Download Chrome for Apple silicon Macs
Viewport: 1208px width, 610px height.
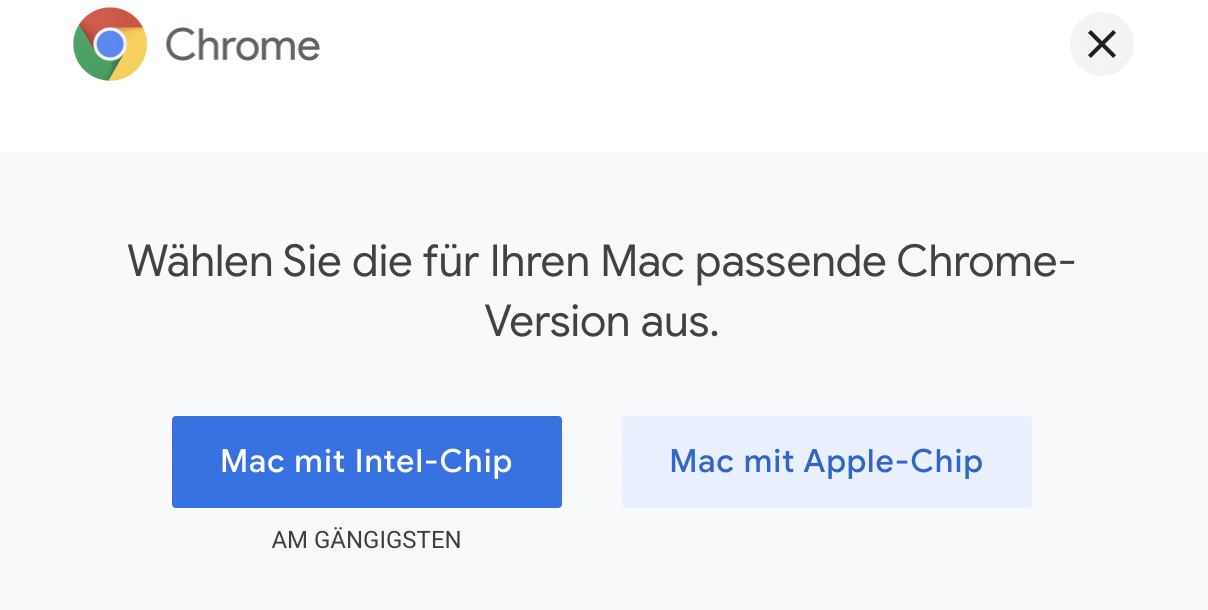point(826,462)
